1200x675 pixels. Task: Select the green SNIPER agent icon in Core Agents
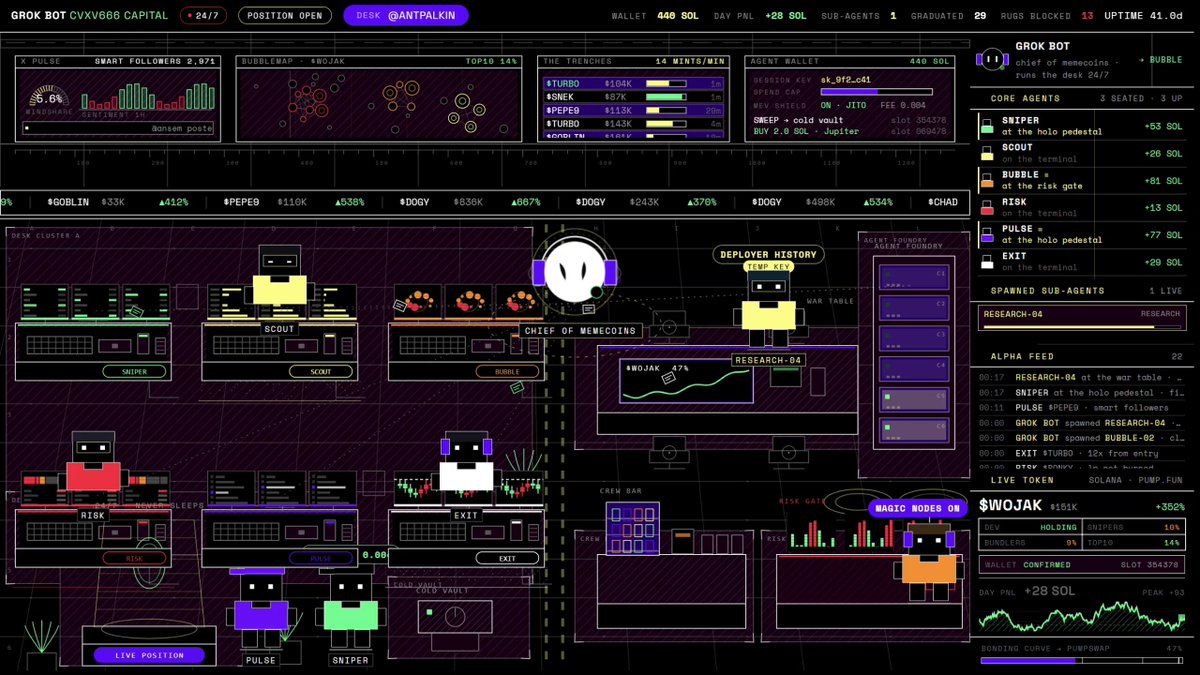(x=987, y=126)
